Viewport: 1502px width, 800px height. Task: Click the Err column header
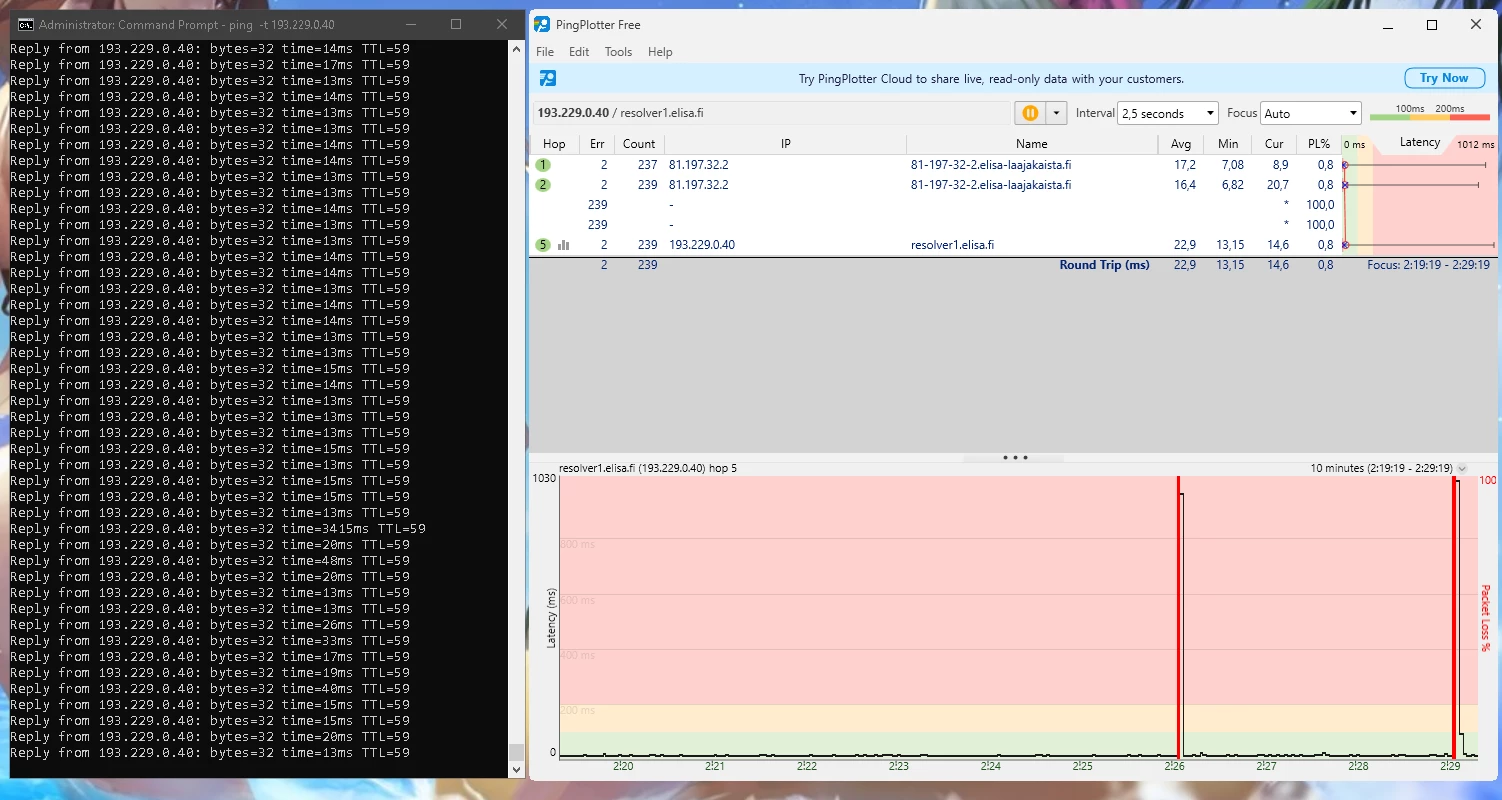597,144
